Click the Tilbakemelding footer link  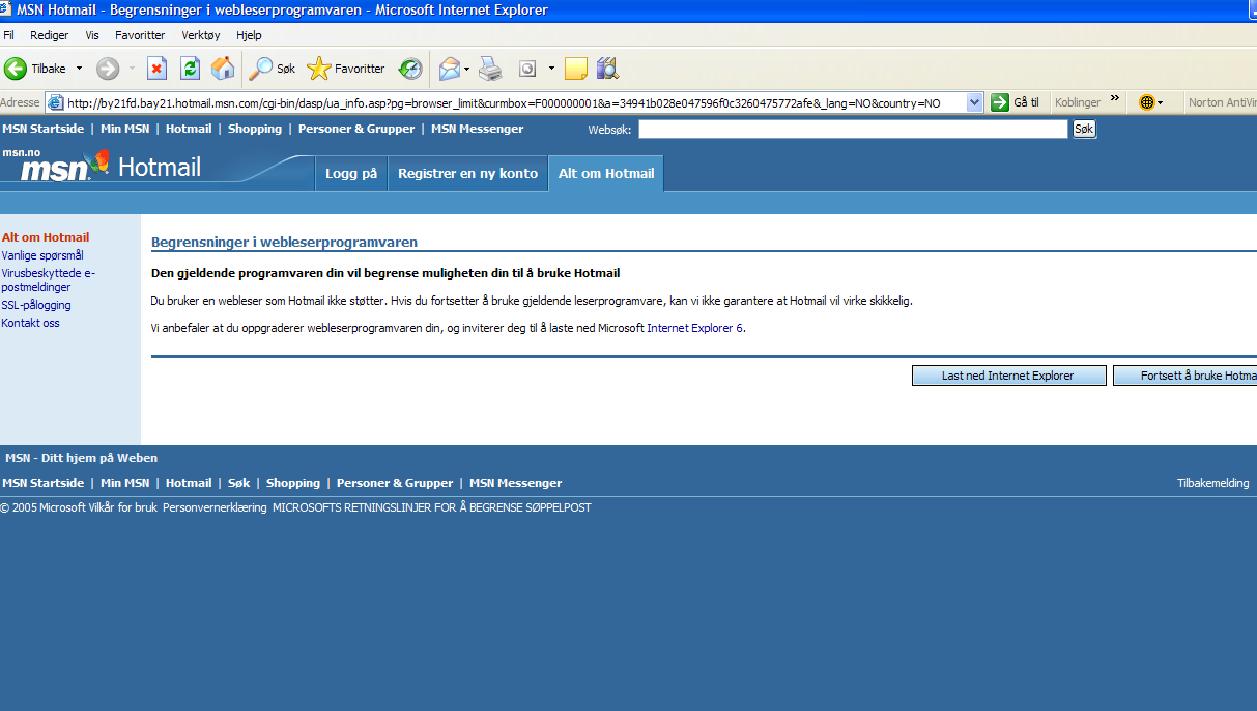pyautogui.click(x=1213, y=483)
